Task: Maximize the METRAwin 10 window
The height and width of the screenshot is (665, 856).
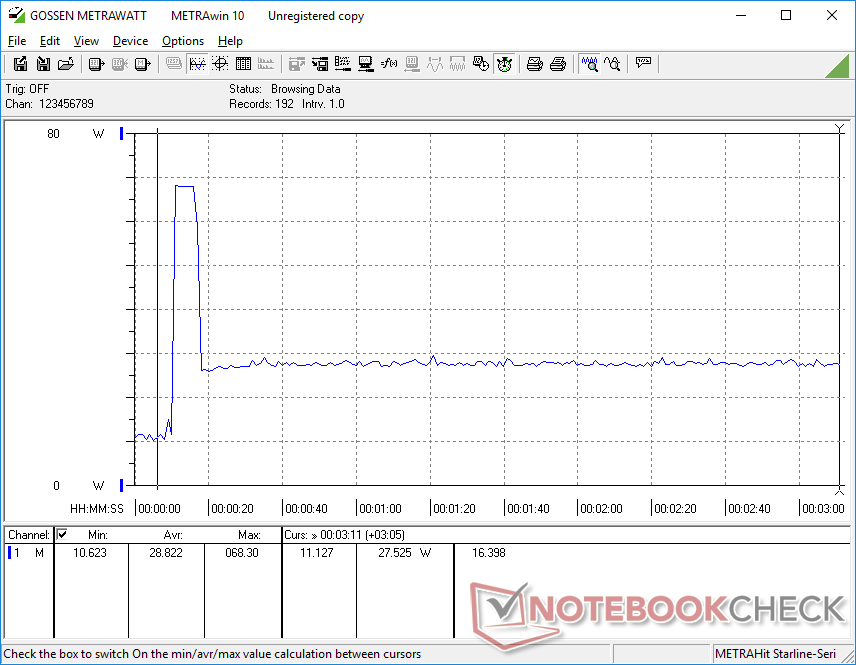Action: coord(786,15)
